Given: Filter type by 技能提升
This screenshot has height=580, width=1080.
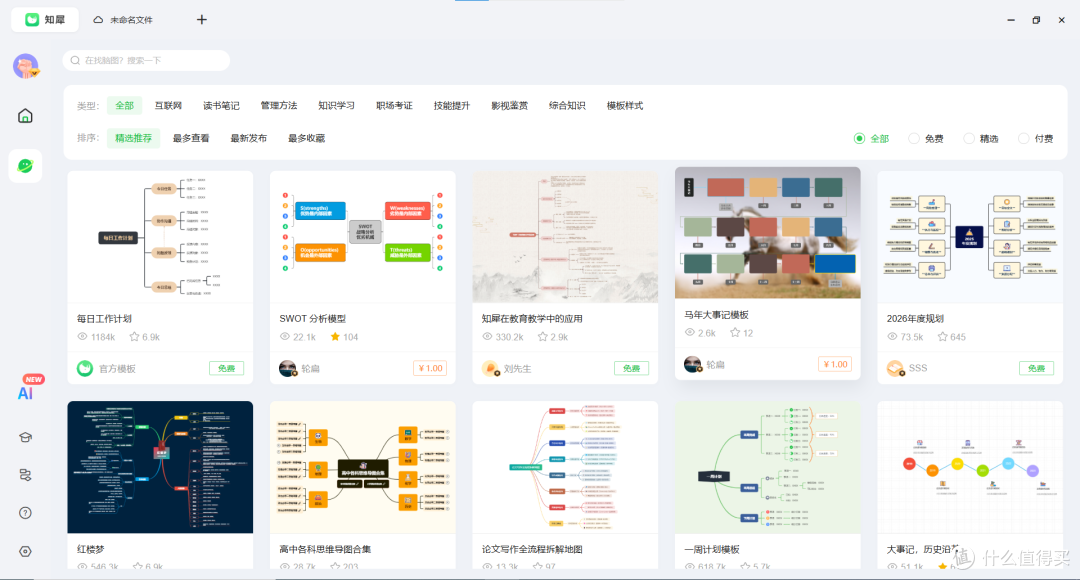Looking at the screenshot, I should tap(452, 105).
